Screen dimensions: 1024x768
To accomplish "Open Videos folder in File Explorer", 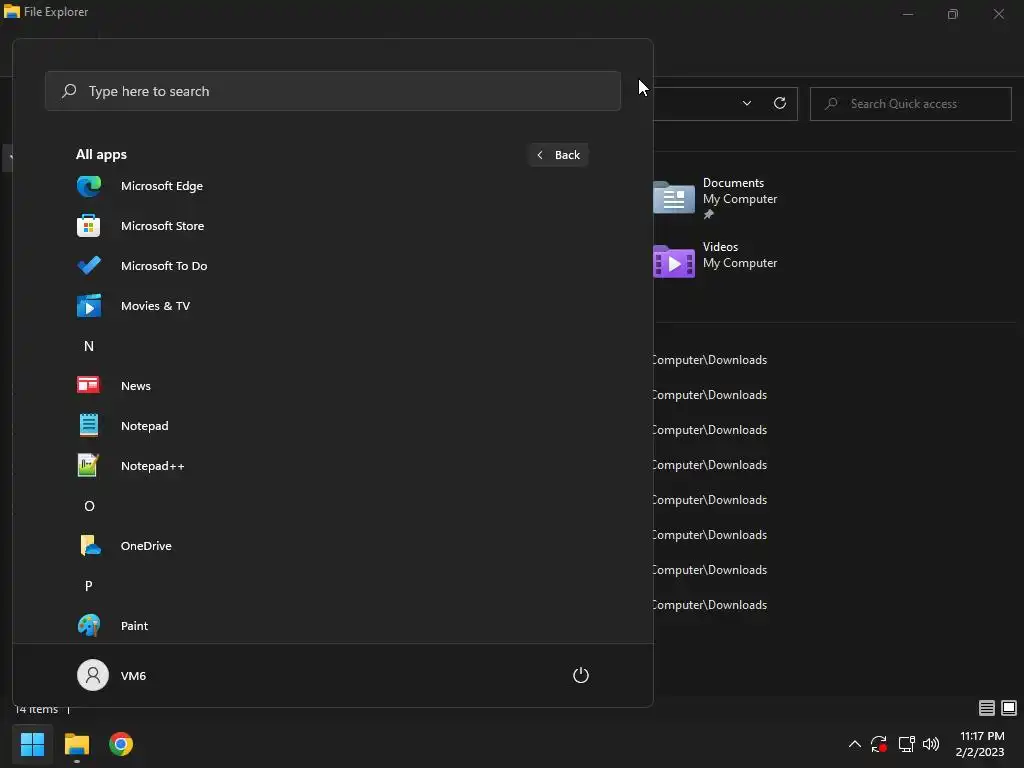I will pos(717,261).
